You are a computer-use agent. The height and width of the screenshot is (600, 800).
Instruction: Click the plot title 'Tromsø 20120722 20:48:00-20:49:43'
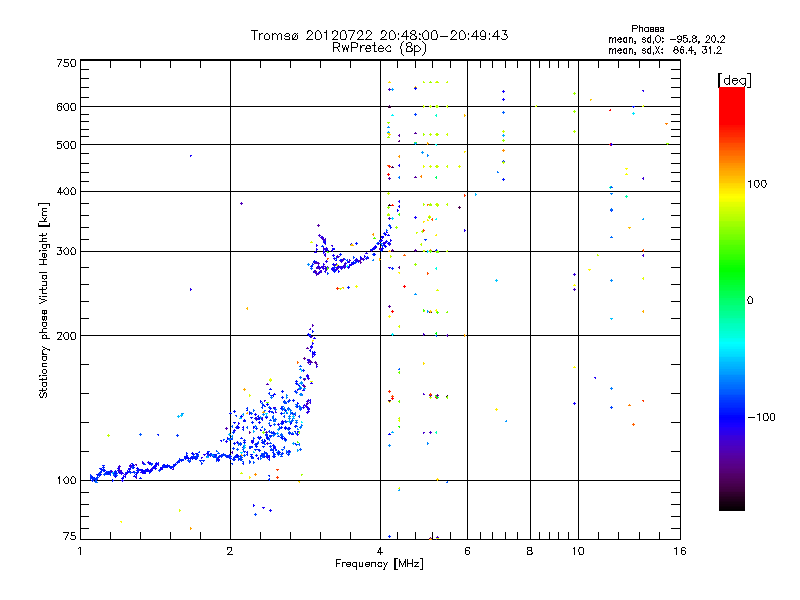pyautogui.click(x=379, y=35)
